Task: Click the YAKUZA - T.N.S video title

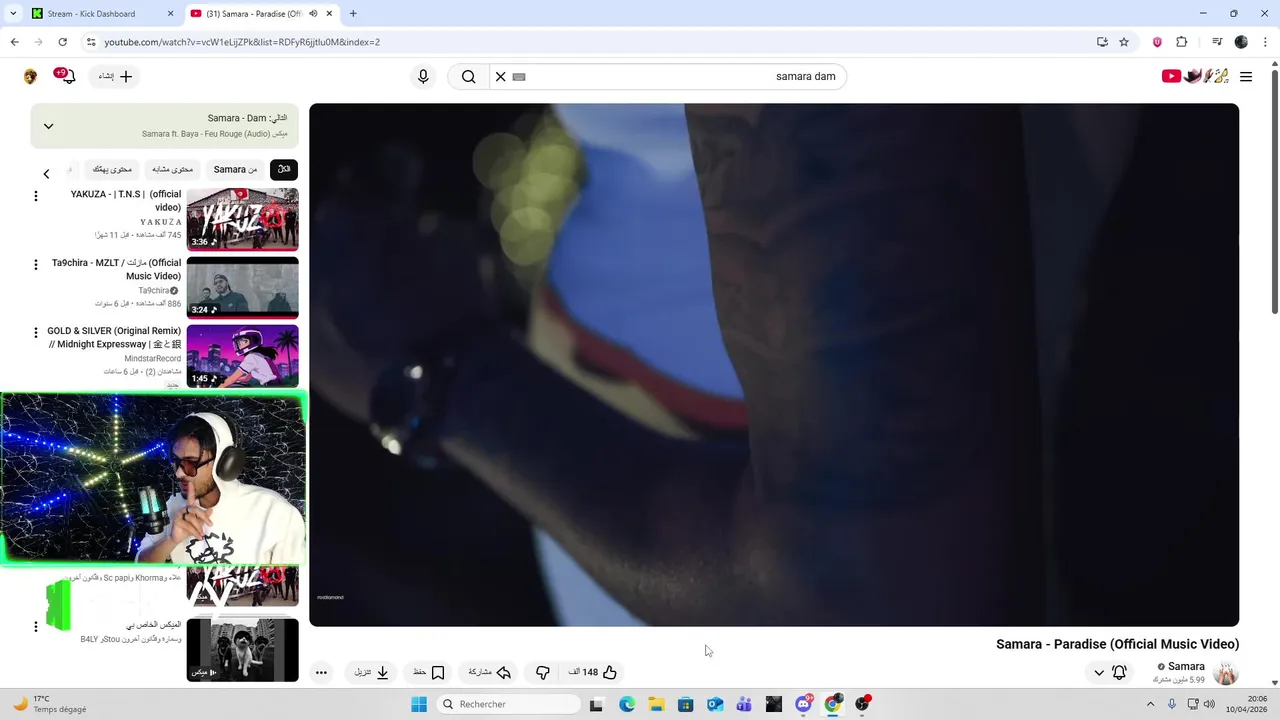Action: pyautogui.click(x=126, y=201)
